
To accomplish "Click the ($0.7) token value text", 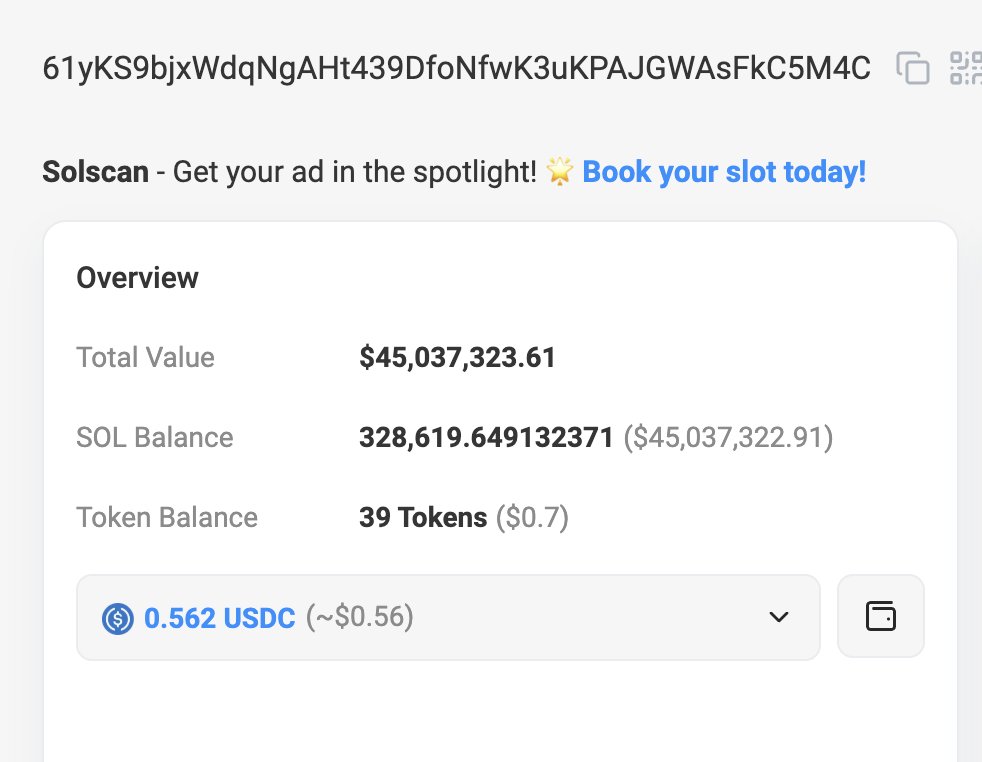I will [x=532, y=517].
